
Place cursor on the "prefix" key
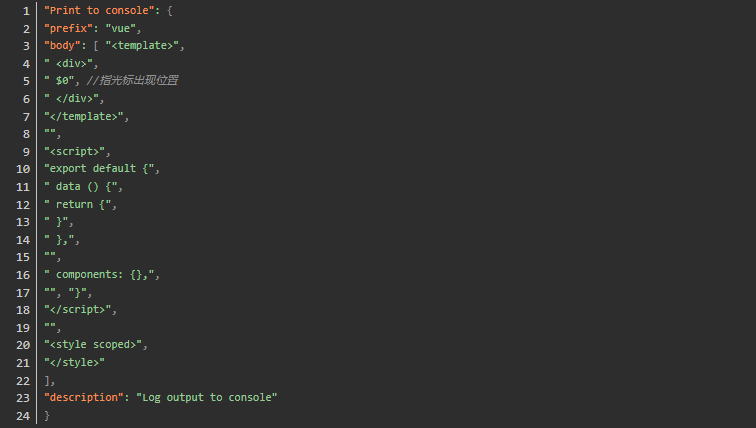point(68,28)
